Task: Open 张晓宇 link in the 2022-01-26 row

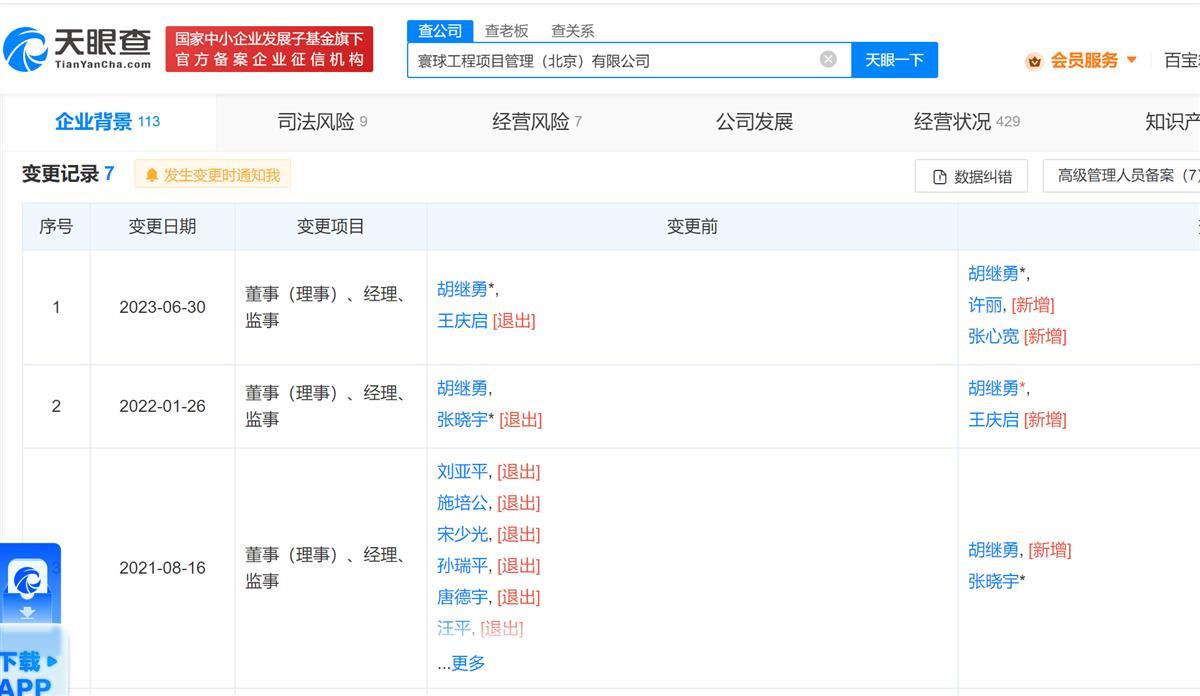Action: [462, 420]
